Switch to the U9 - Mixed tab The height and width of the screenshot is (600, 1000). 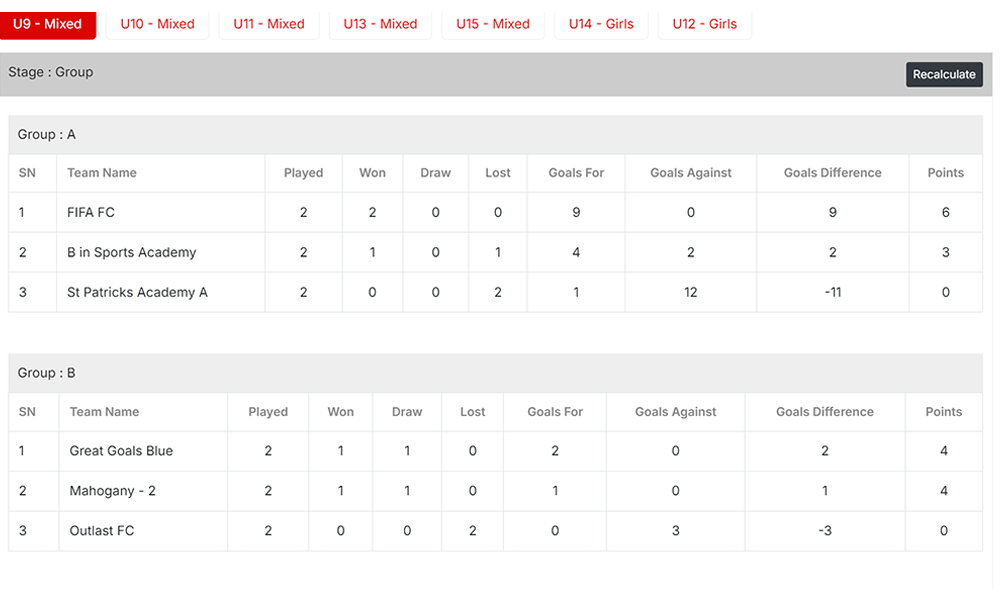[x=47, y=24]
